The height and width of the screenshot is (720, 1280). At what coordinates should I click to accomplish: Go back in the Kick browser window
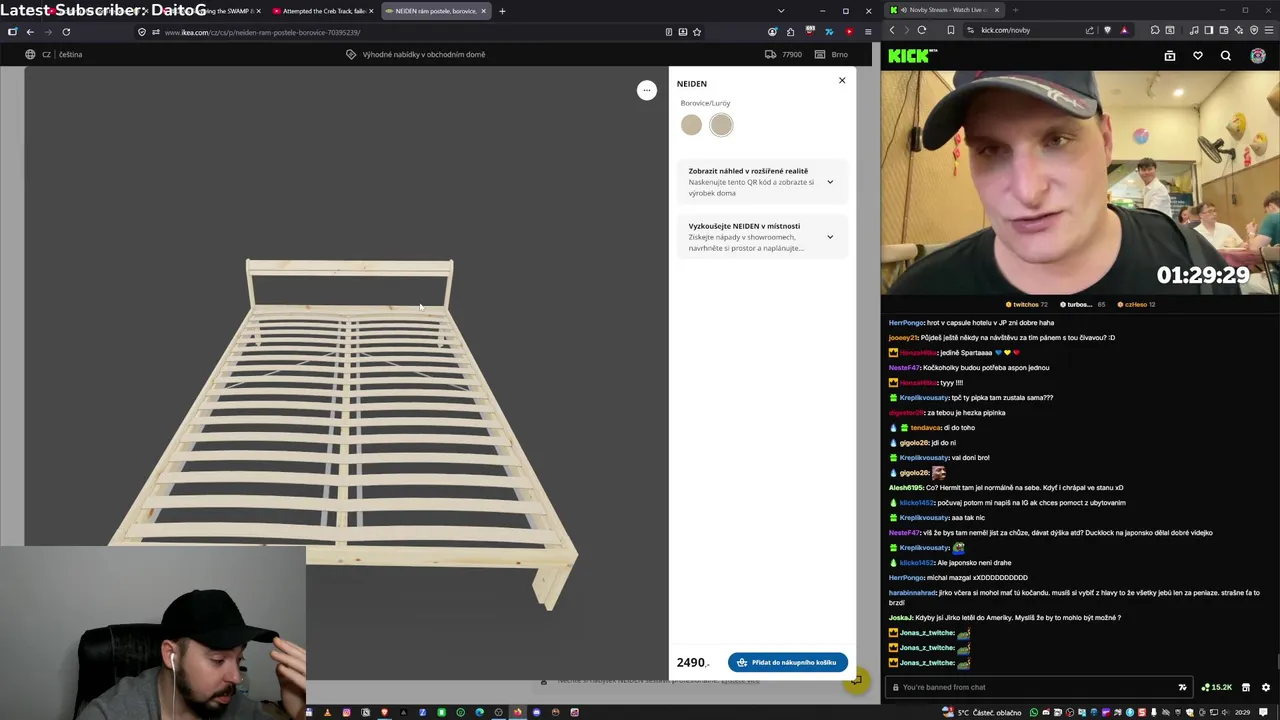[x=892, y=30]
